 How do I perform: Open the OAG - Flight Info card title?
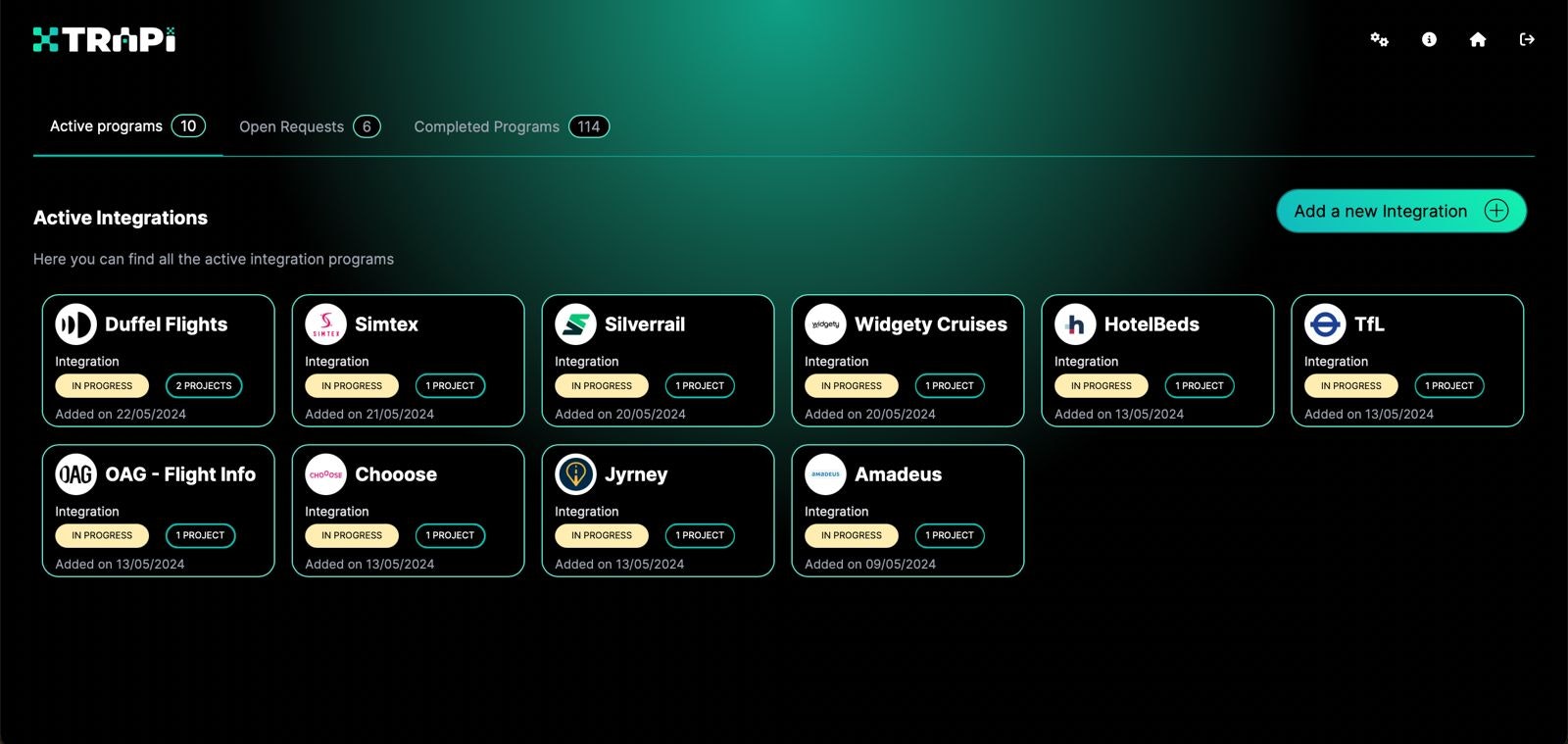180,474
